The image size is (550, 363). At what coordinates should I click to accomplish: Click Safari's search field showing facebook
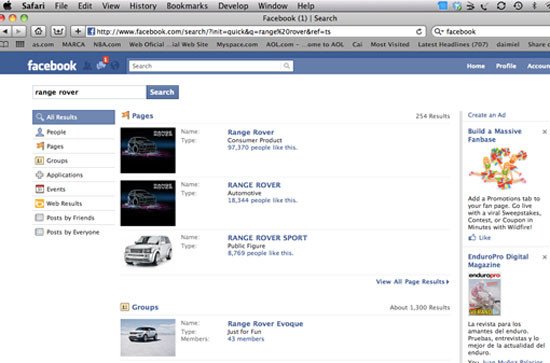[491, 32]
